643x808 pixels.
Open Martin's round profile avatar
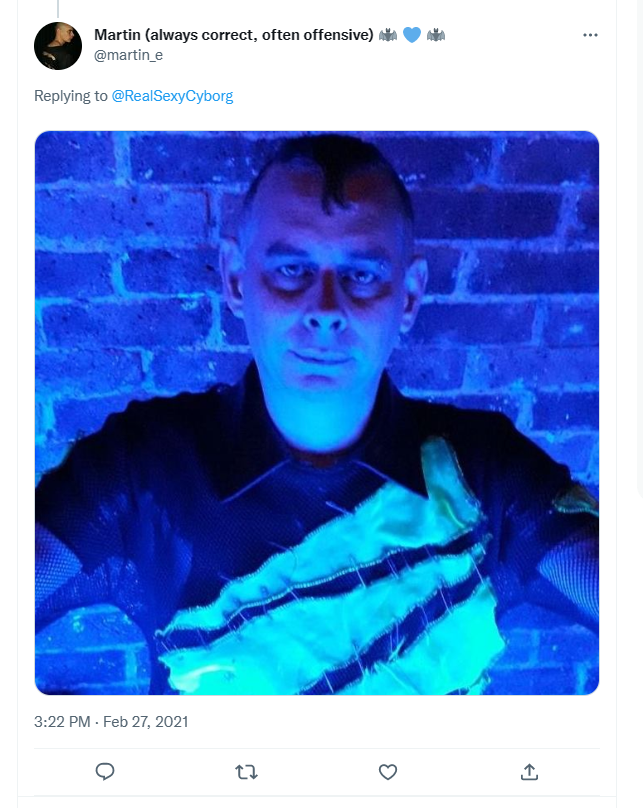[58, 46]
